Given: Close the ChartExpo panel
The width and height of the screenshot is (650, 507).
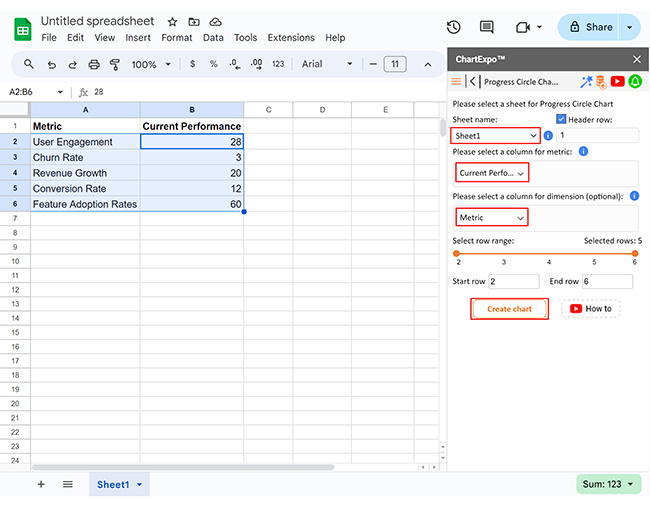Looking at the screenshot, I should [637, 59].
